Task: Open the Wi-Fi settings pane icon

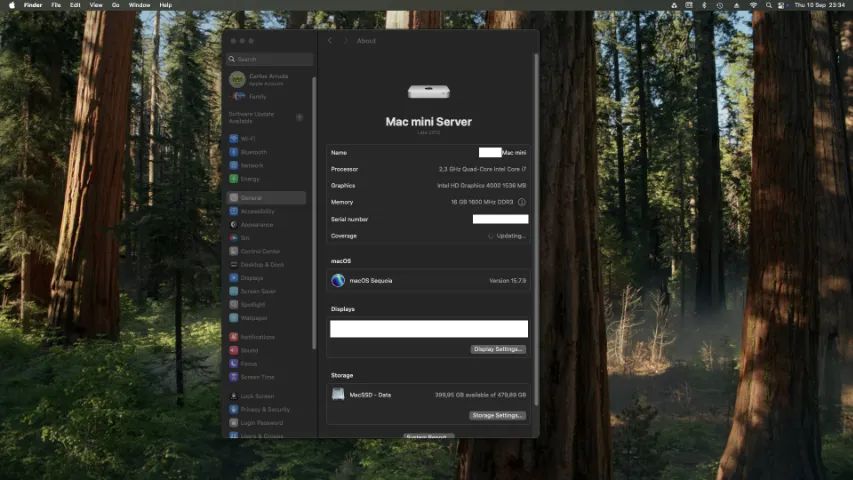Action: pos(233,139)
